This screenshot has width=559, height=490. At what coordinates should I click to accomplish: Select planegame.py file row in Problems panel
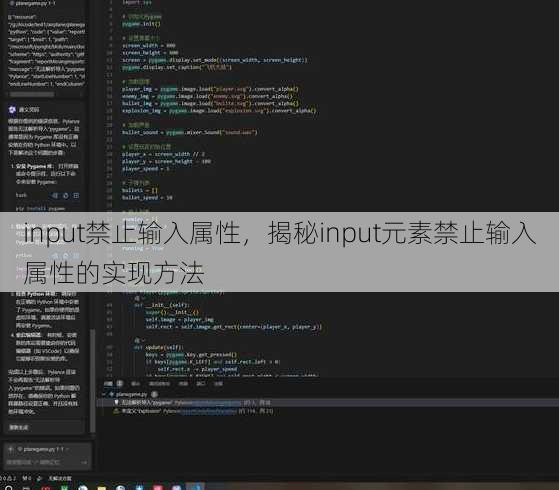[327, 394]
